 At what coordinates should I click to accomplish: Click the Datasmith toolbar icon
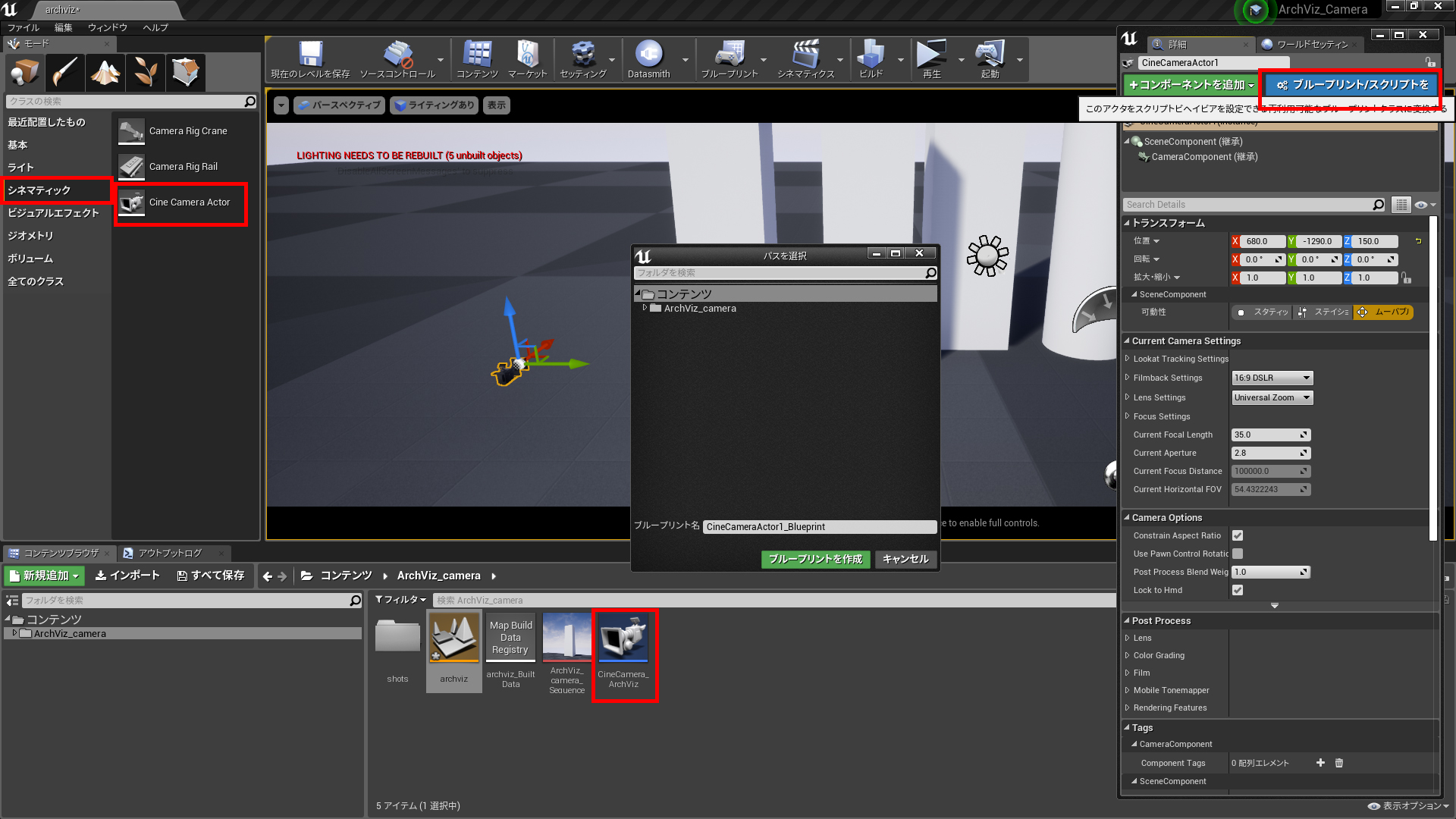tap(648, 59)
